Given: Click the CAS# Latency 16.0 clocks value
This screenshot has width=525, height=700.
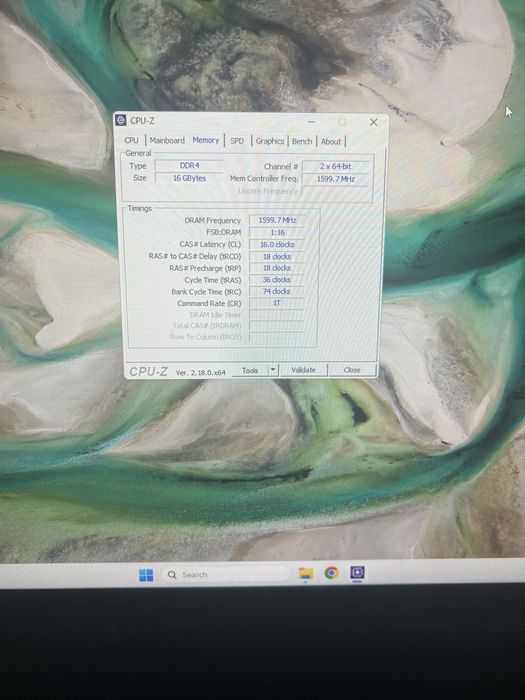Looking at the screenshot, I should [277, 245].
